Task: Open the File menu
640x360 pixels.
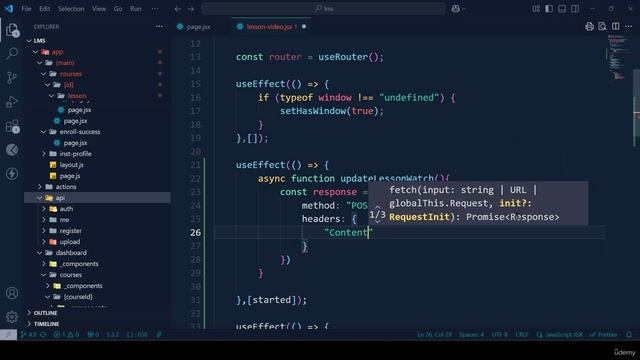Action: [26, 9]
